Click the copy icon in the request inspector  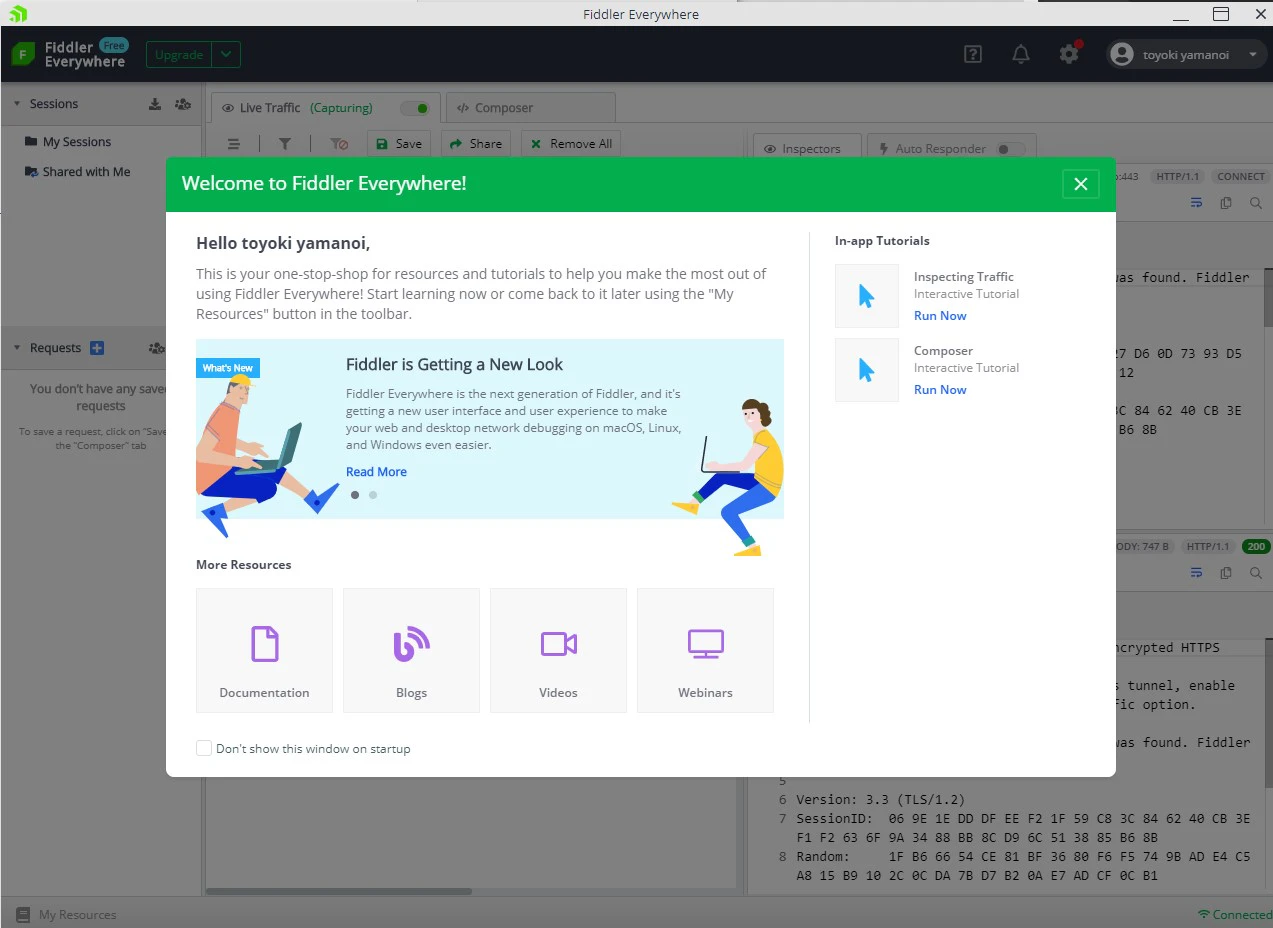(1226, 203)
